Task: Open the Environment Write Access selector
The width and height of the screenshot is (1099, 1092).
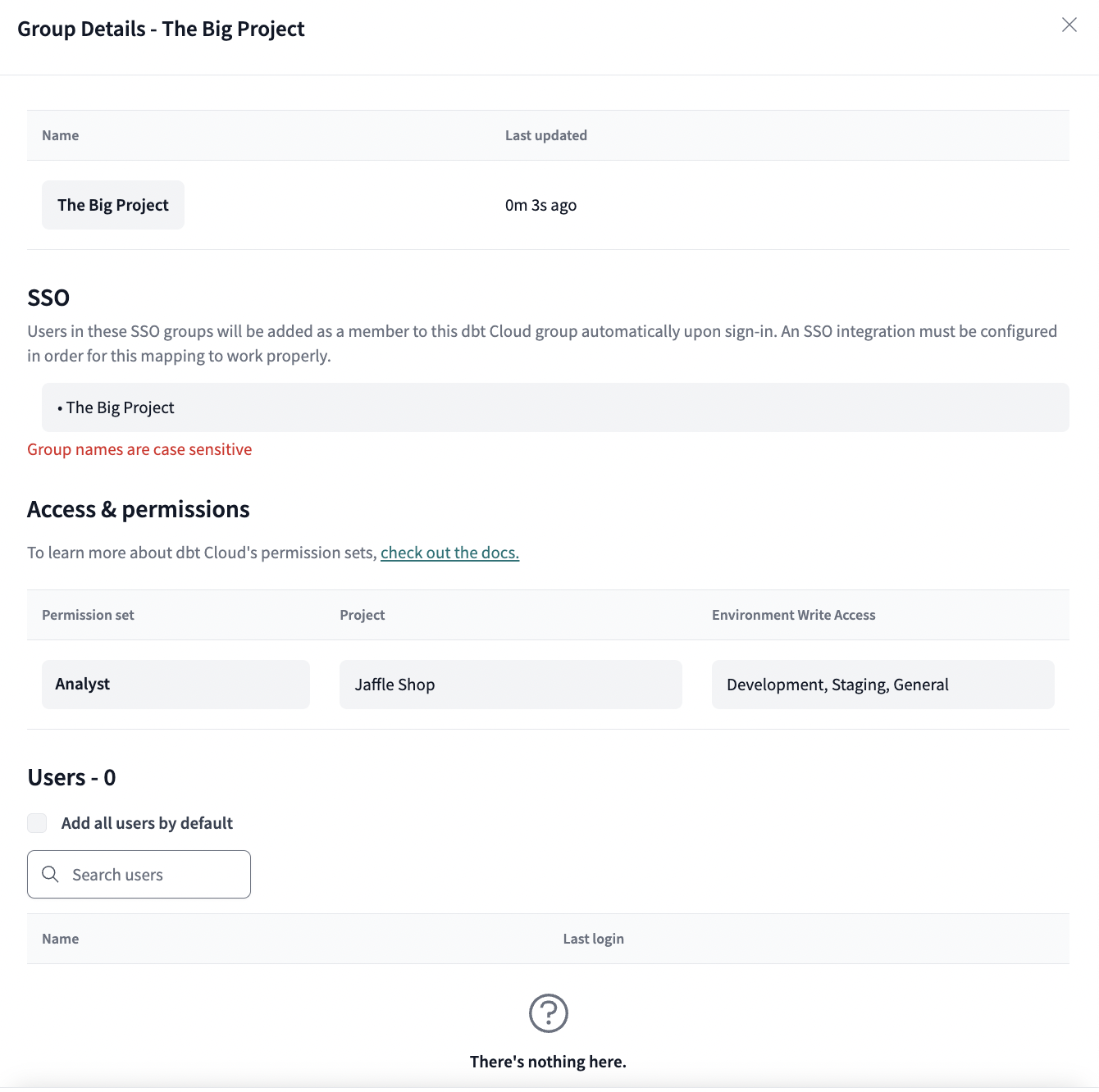Action: point(882,684)
